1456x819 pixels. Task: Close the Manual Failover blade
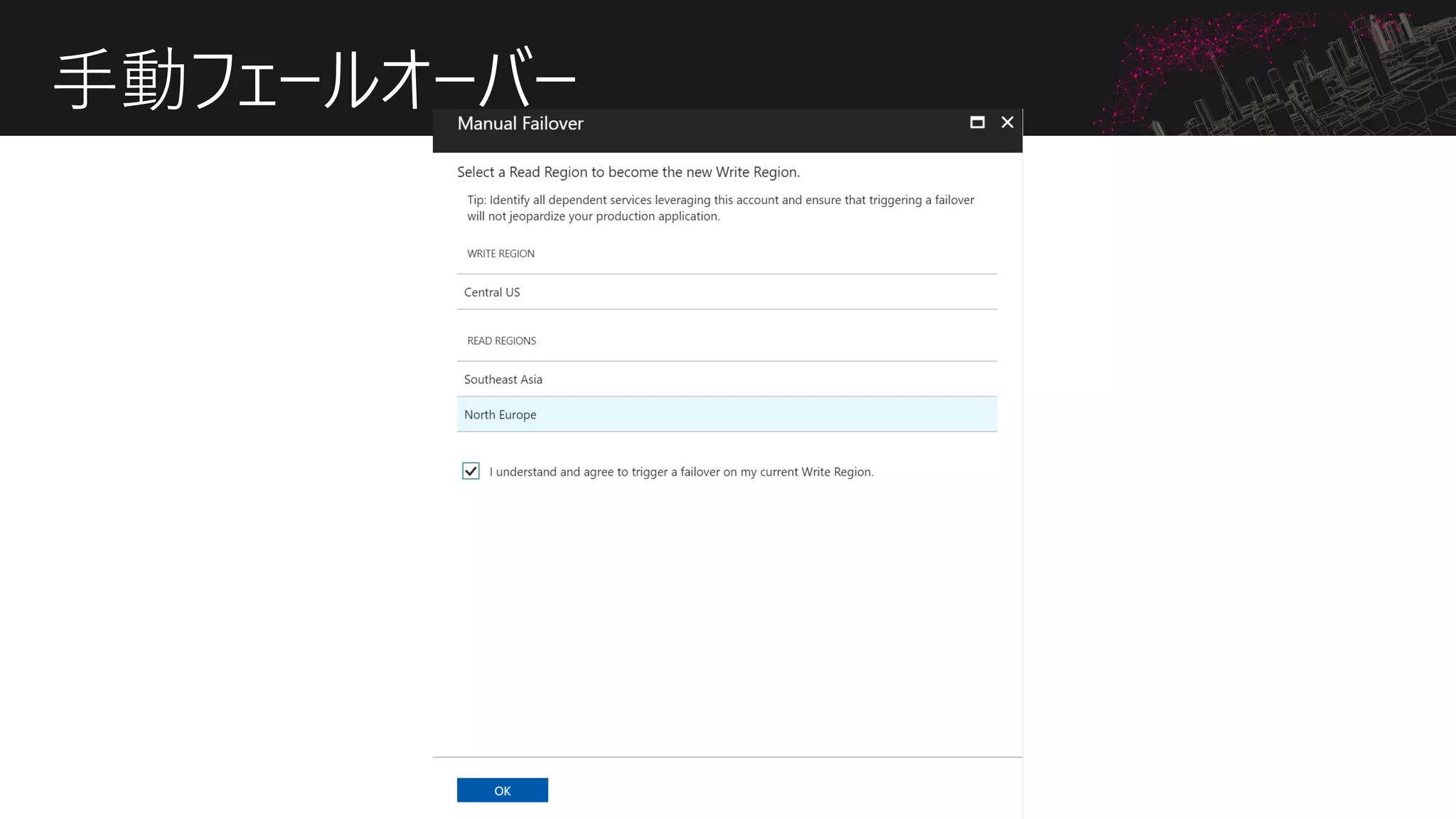click(1007, 122)
